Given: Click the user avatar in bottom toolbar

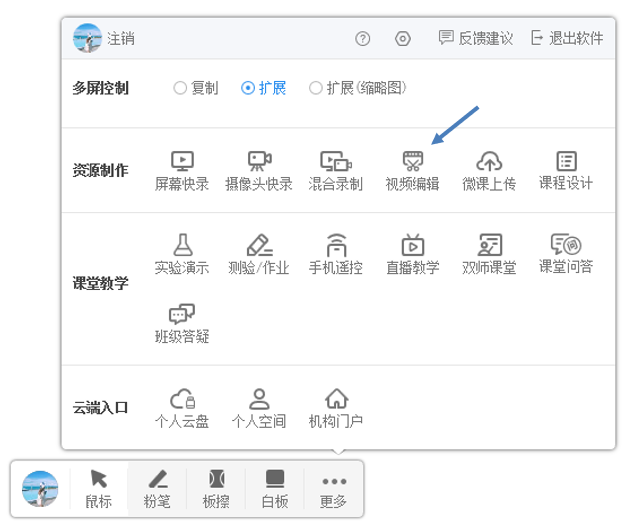Looking at the screenshot, I should [x=41, y=488].
